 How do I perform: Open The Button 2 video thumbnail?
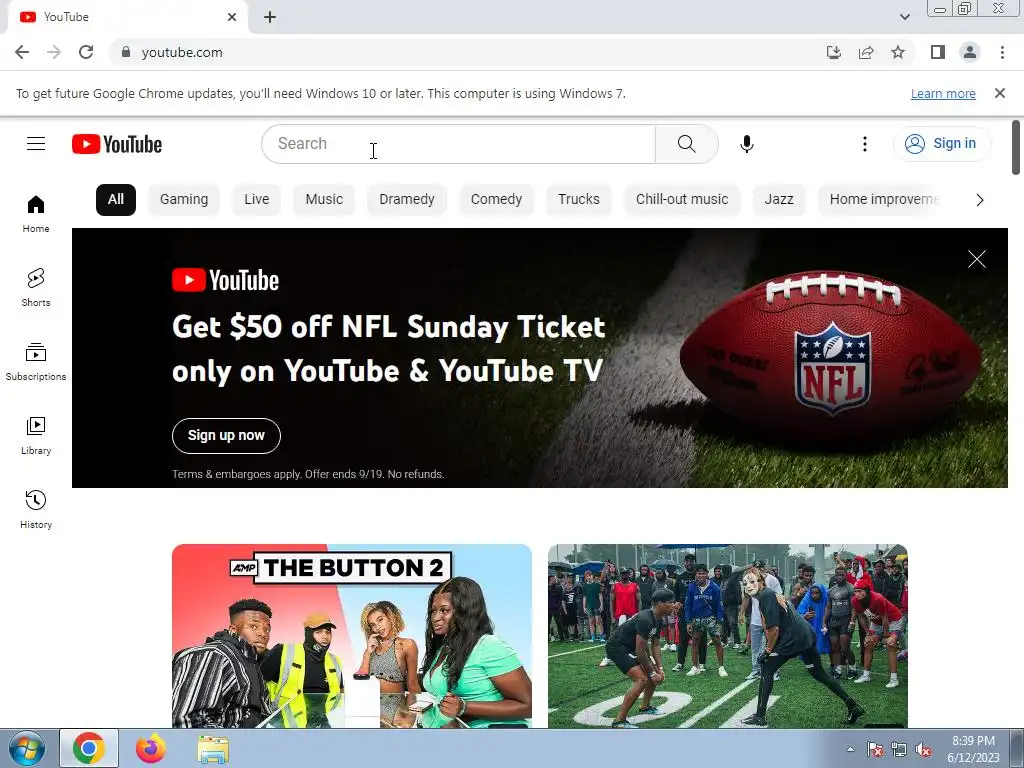(352, 636)
